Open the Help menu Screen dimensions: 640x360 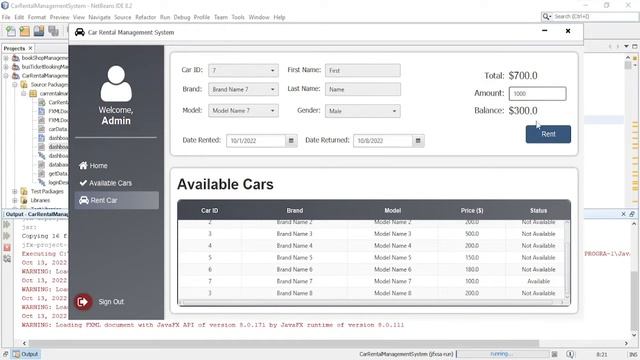coord(279,17)
